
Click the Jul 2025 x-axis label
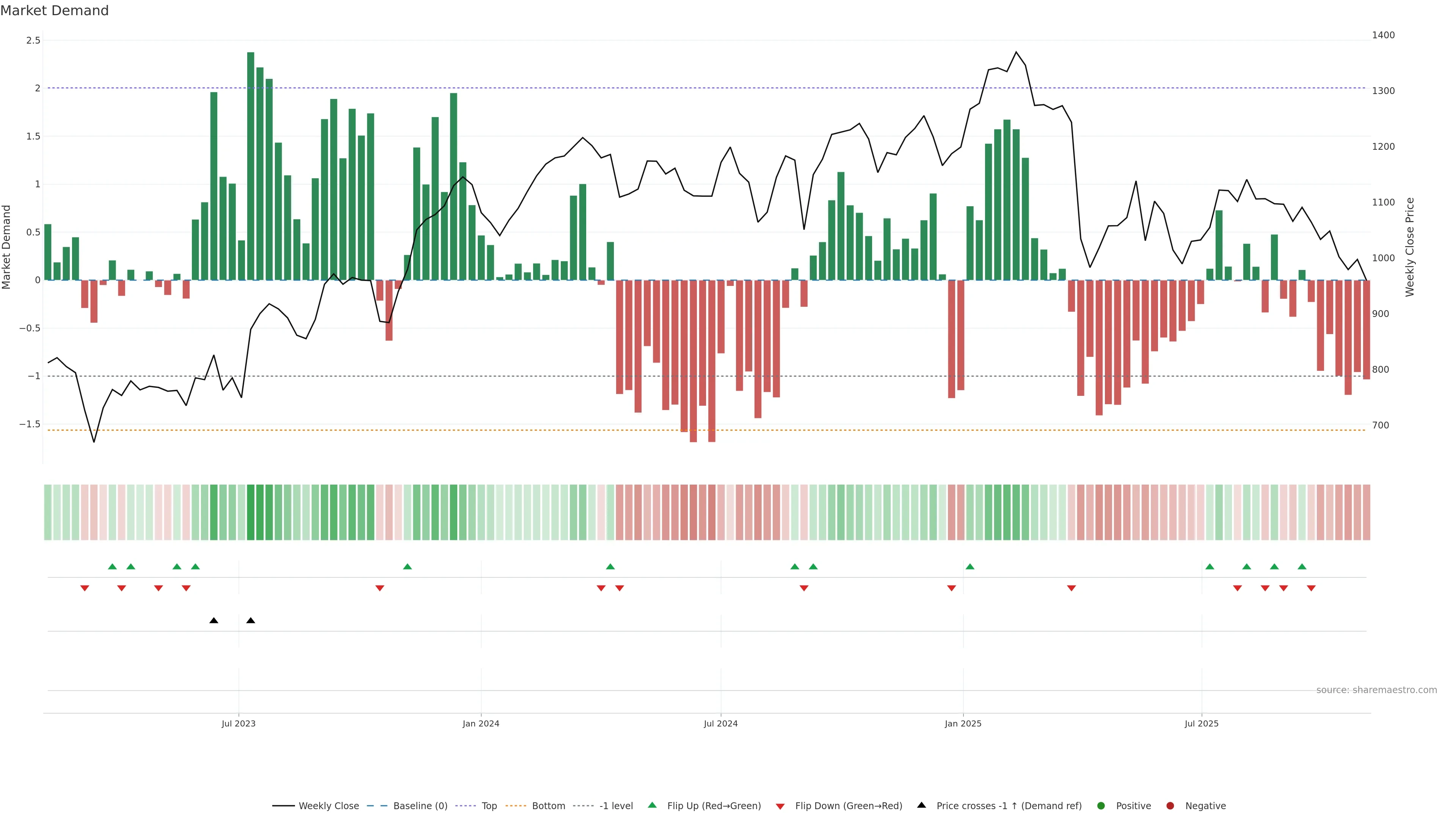click(1201, 723)
